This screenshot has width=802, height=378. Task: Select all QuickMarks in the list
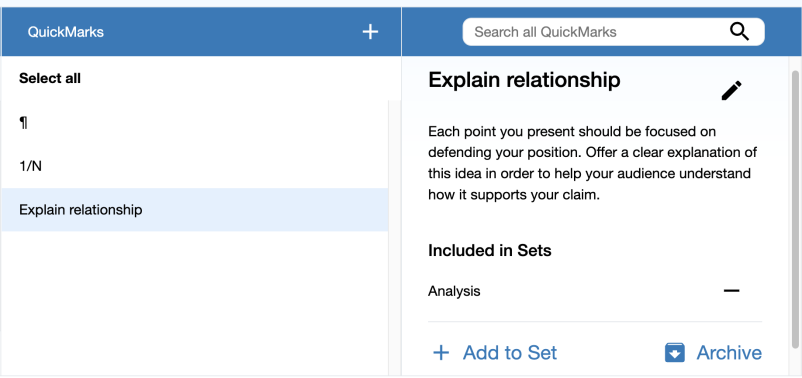pos(50,78)
